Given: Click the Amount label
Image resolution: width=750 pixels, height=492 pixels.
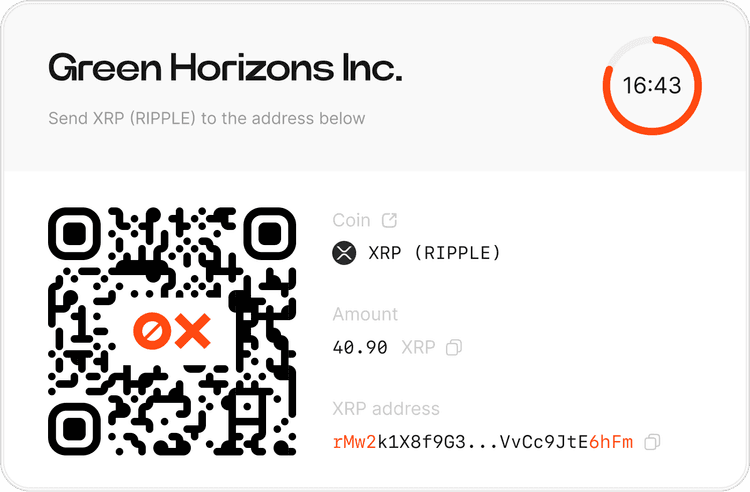Looking at the screenshot, I should click(365, 314).
